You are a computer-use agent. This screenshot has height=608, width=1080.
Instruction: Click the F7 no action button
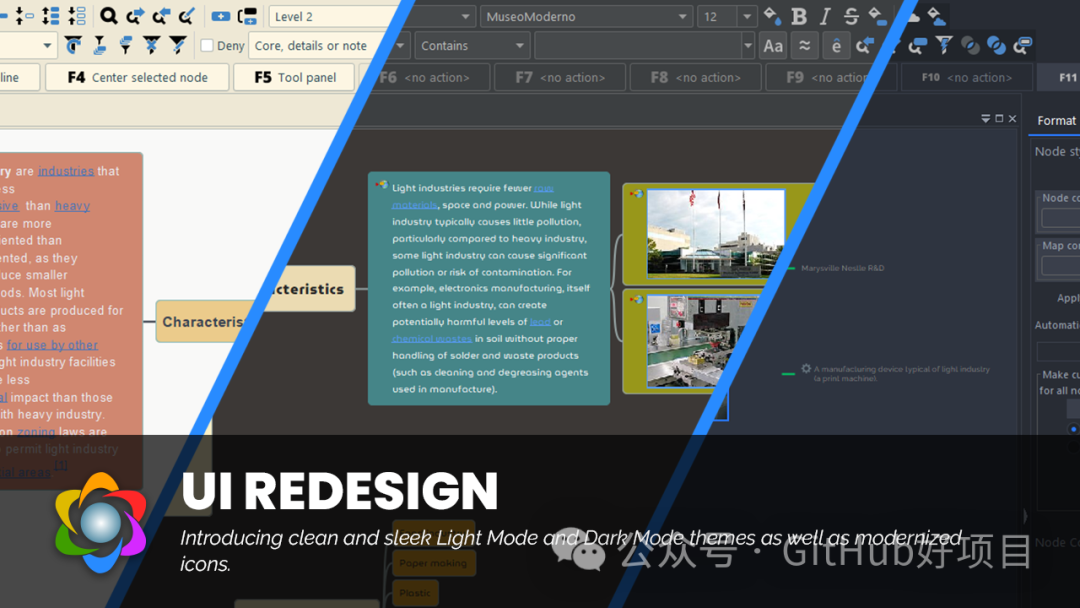560,77
